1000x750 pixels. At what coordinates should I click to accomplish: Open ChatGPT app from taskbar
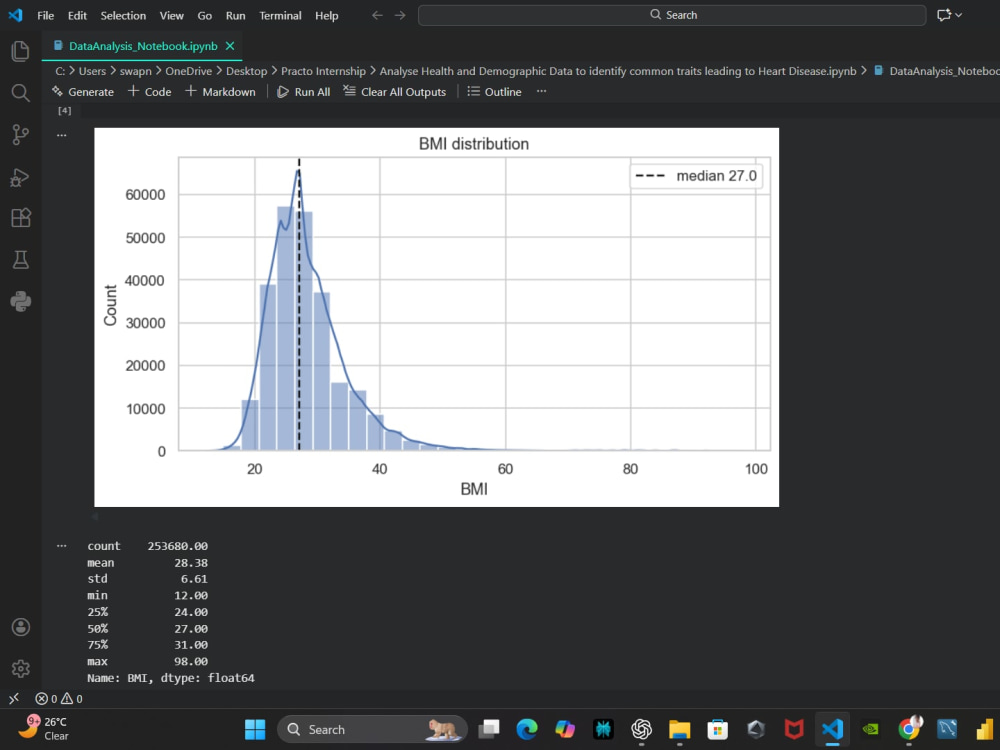642,729
